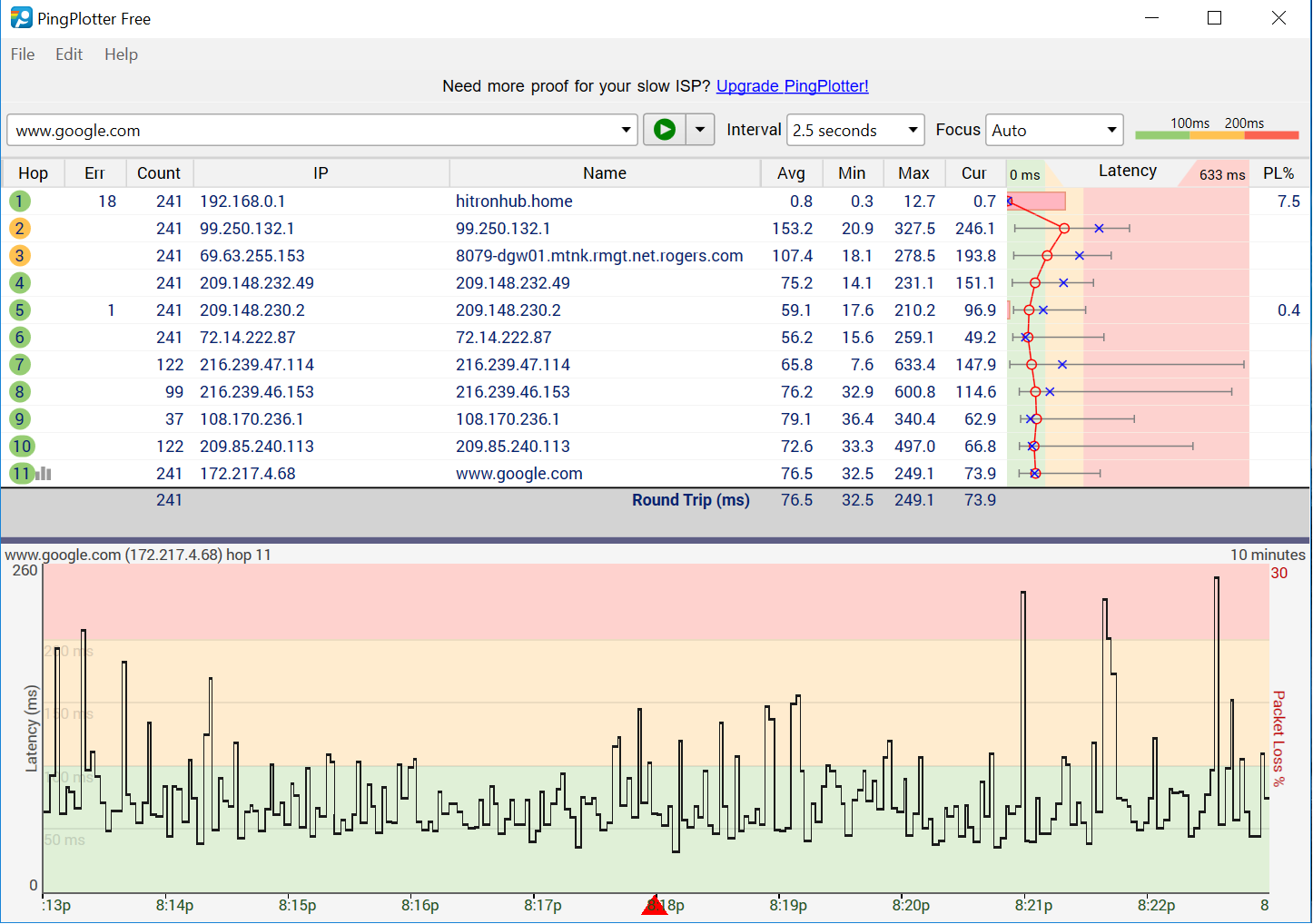Click the graph title www.google.com hop 11
The image size is (1313, 924).
pyautogui.click(x=138, y=555)
